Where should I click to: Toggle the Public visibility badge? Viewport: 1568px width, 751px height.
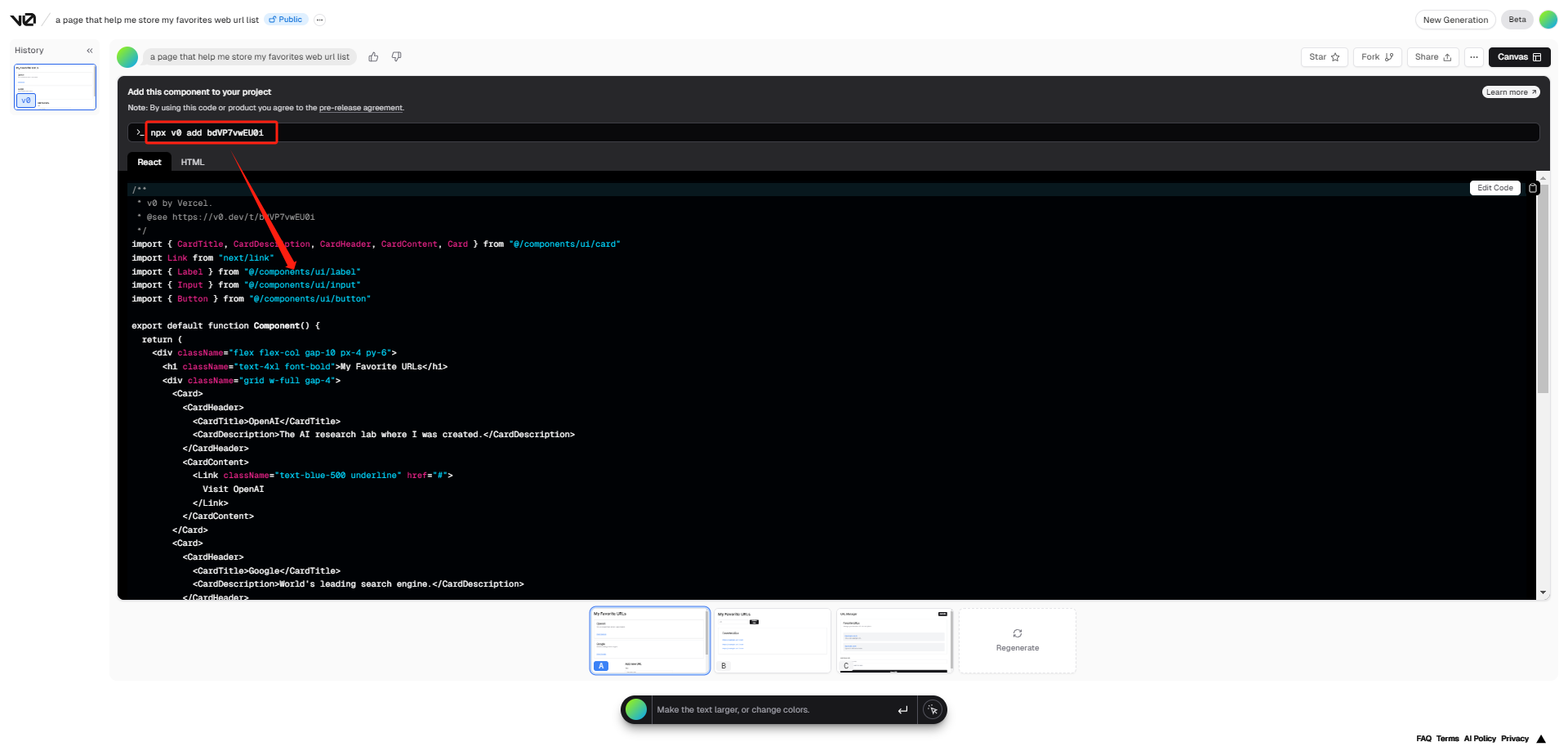point(286,20)
